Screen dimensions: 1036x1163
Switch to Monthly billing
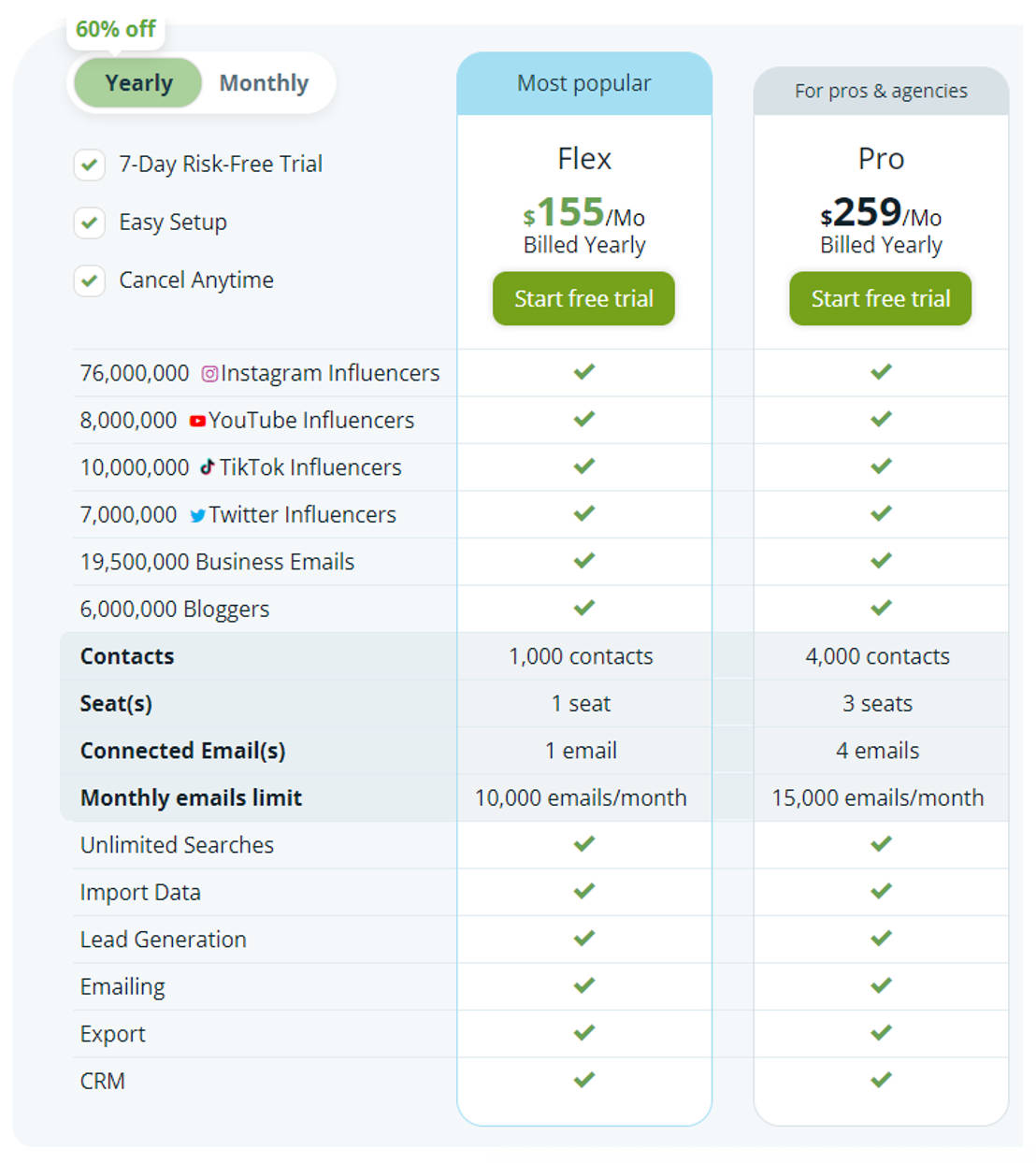[x=264, y=83]
